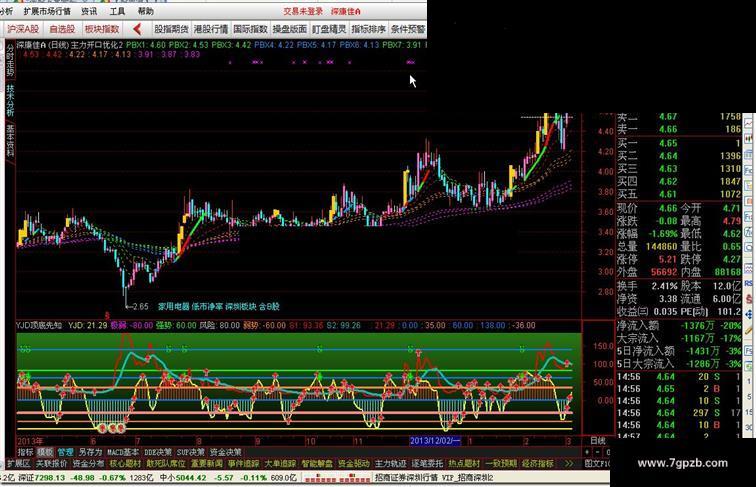
Task: Open the 图文F10 tab
Action: (x=597, y=464)
